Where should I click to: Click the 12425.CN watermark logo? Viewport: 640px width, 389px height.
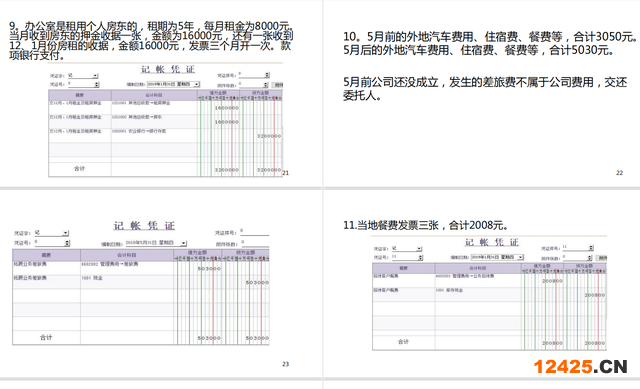(x=580, y=366)
